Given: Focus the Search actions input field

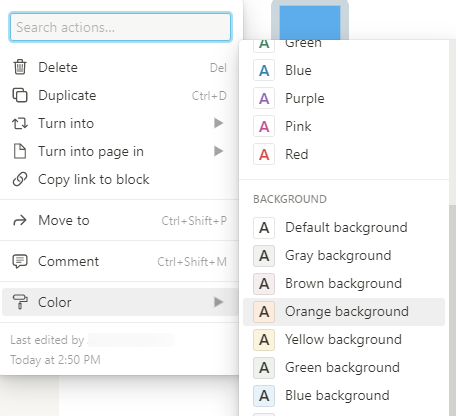Looking at the screenshot, I should 120,27.
